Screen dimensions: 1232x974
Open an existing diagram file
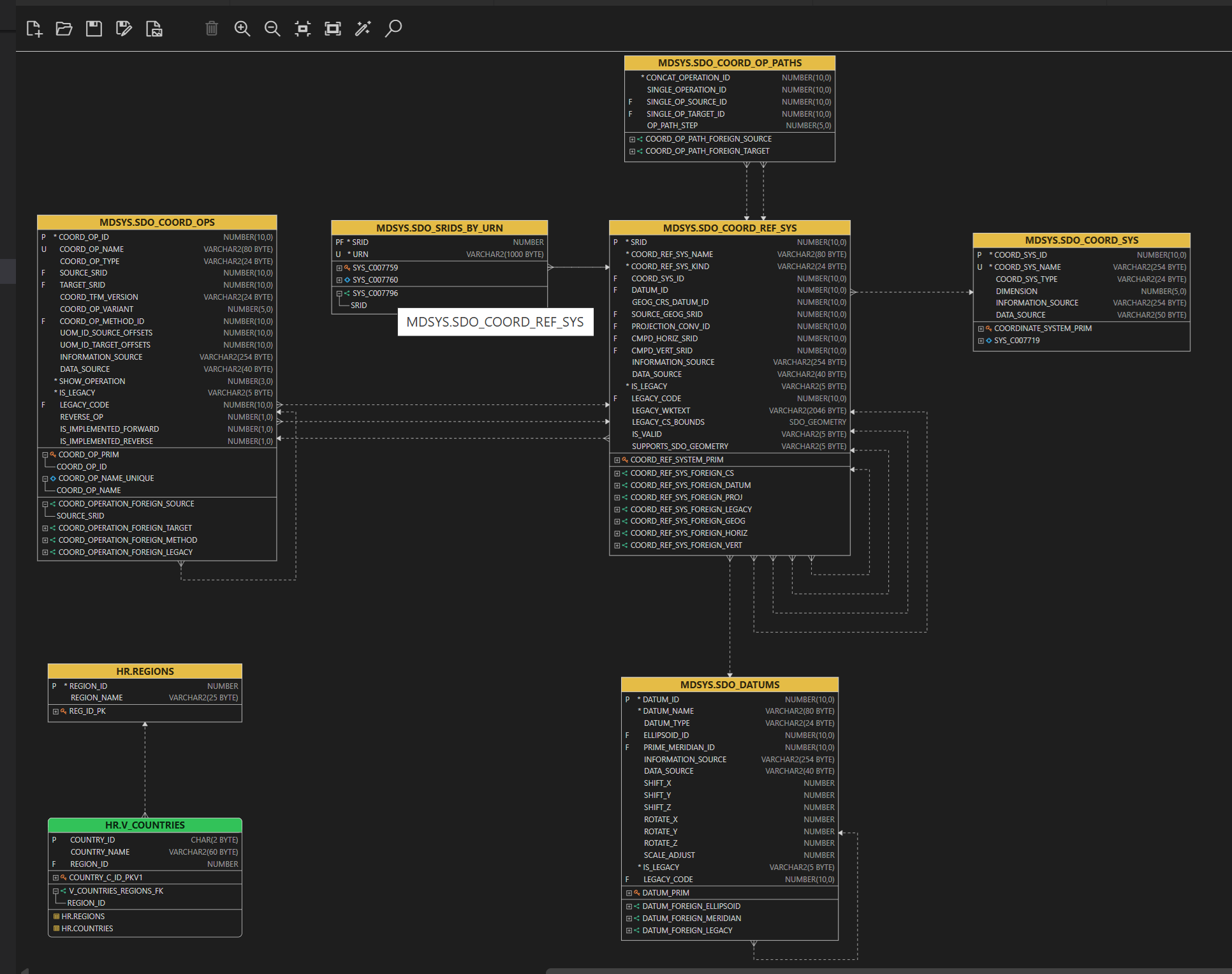pyautogui.click(x=64, y=29)
